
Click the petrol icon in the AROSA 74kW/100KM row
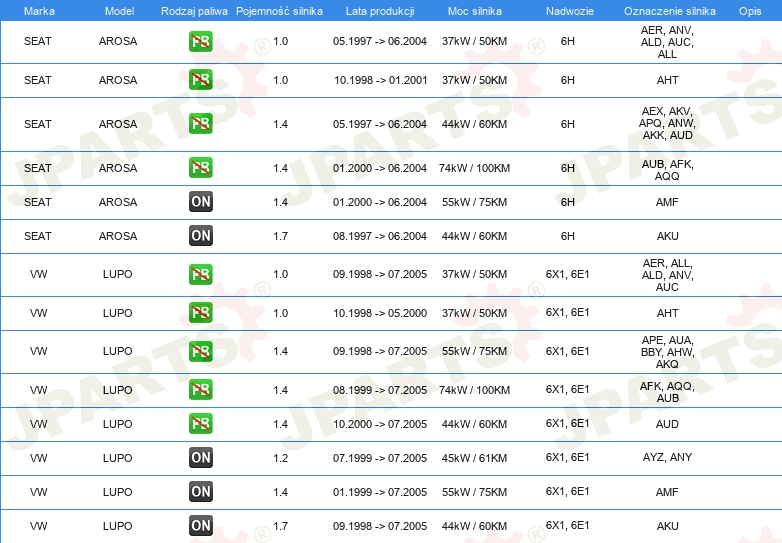[200, 168]
